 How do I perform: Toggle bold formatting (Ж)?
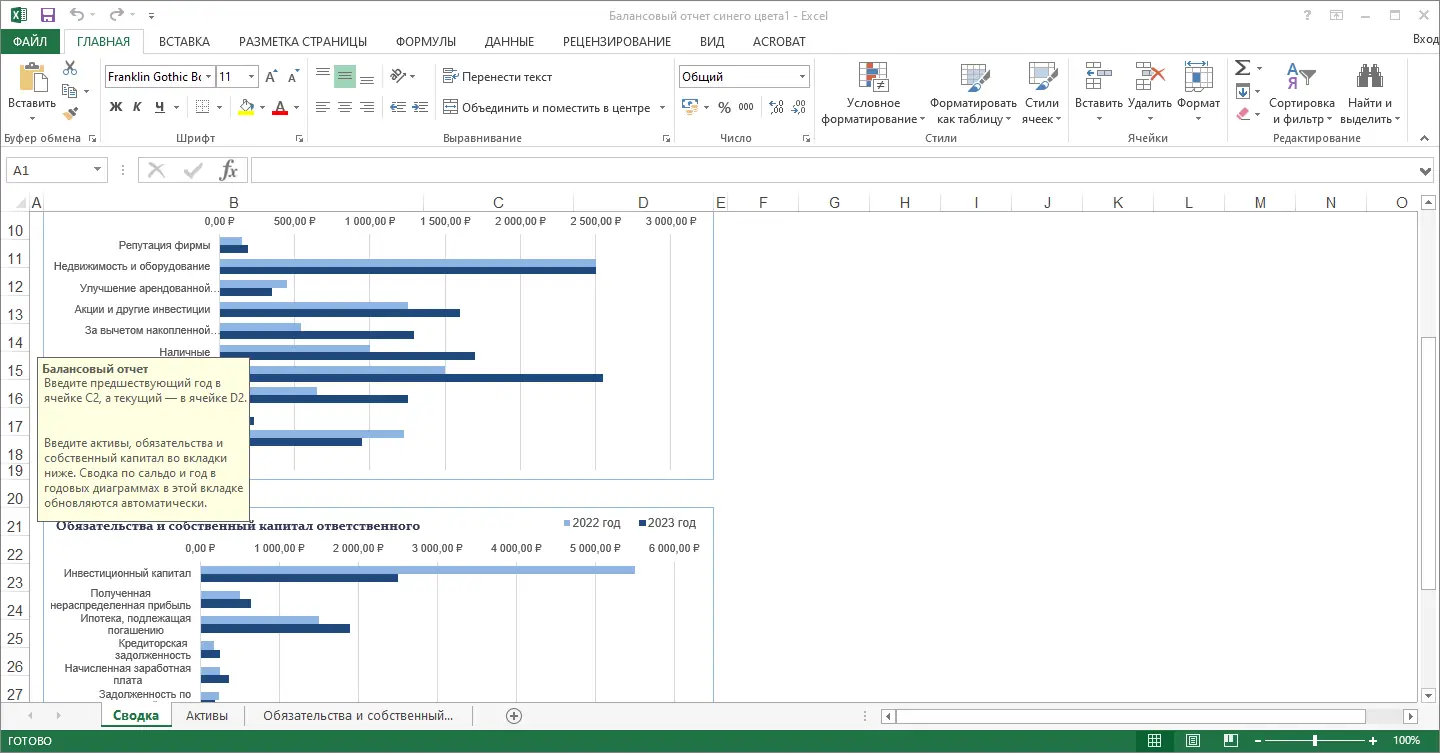116,107
